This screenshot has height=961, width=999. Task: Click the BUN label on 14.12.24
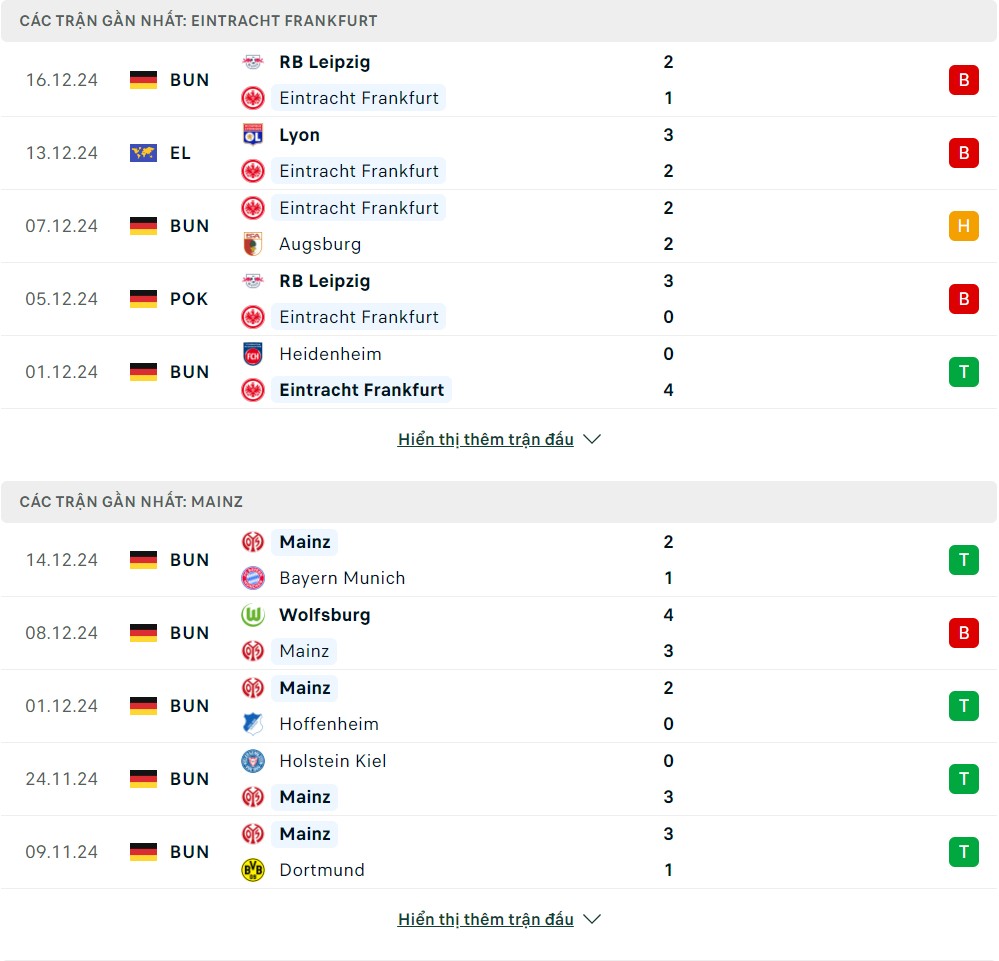click(189, 560)
